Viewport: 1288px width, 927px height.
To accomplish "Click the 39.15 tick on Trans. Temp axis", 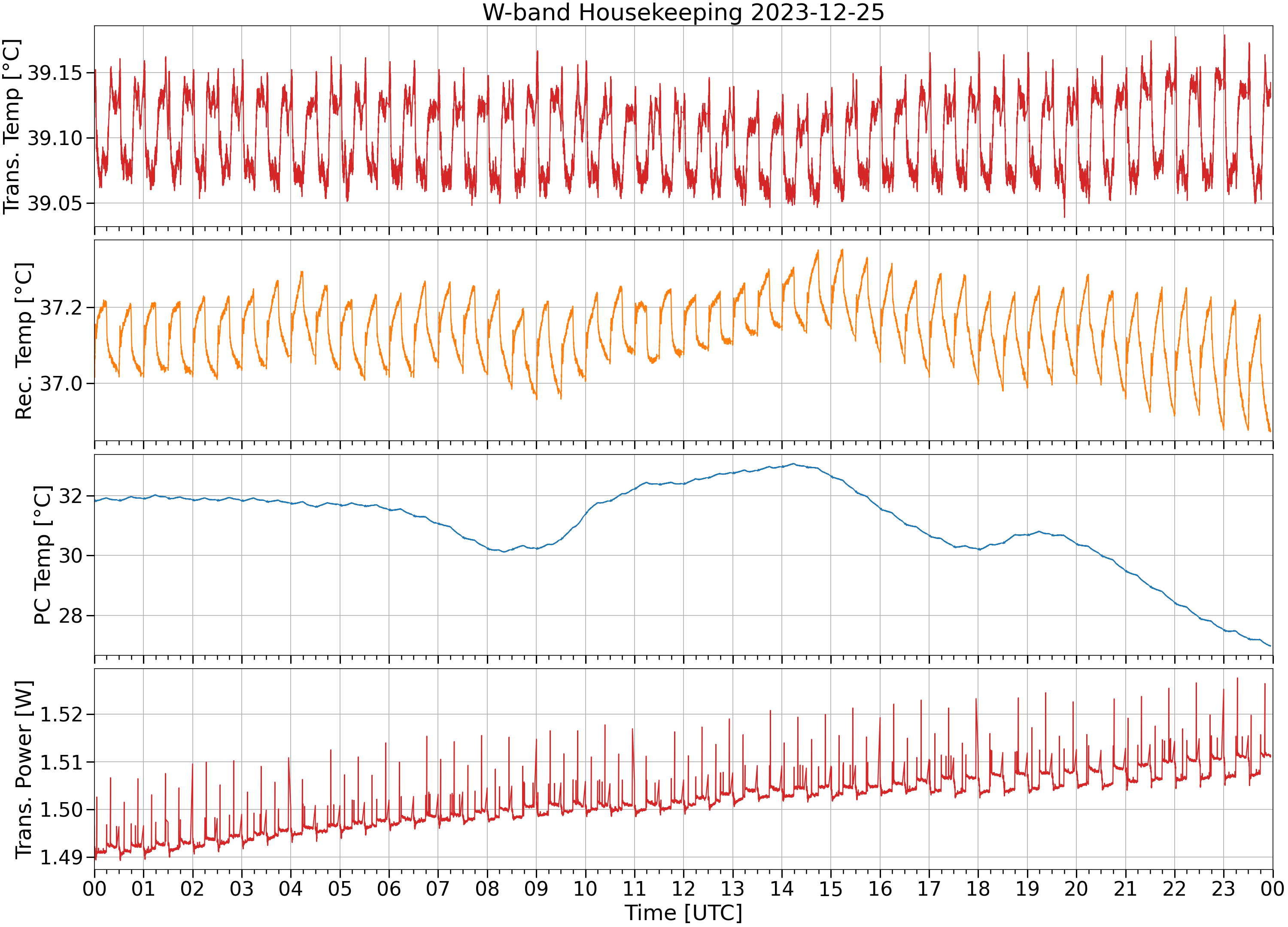I will [x=55, y=73].
